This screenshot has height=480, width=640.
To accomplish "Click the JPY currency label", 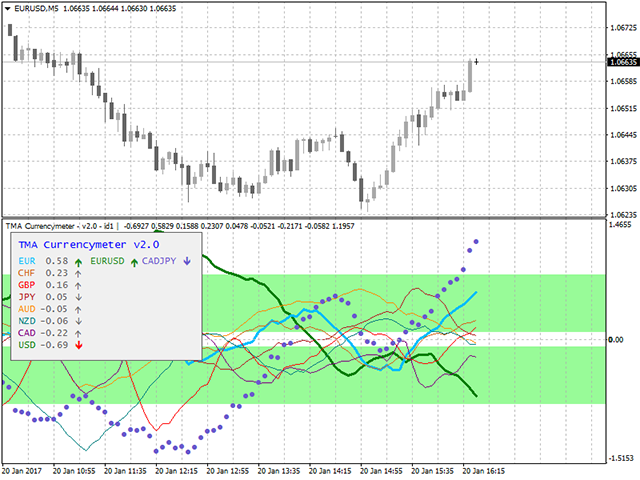I will pyautogui.click(x=27, y=297).
